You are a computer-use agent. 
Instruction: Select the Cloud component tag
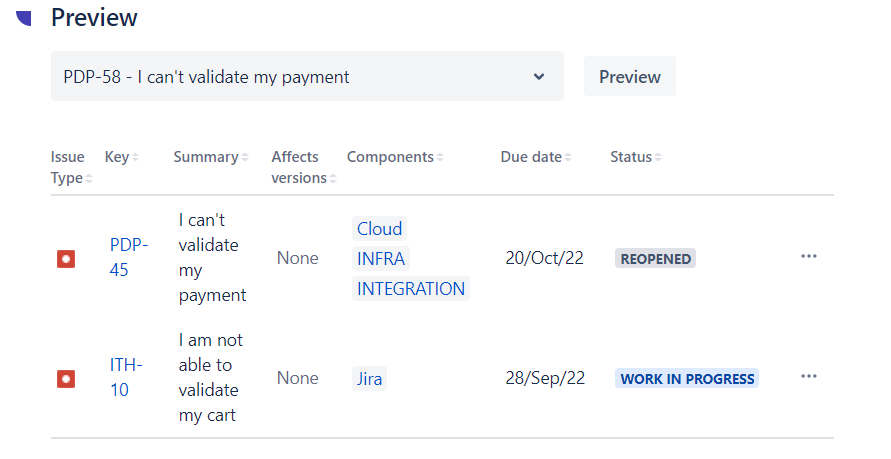coord(379,229)
